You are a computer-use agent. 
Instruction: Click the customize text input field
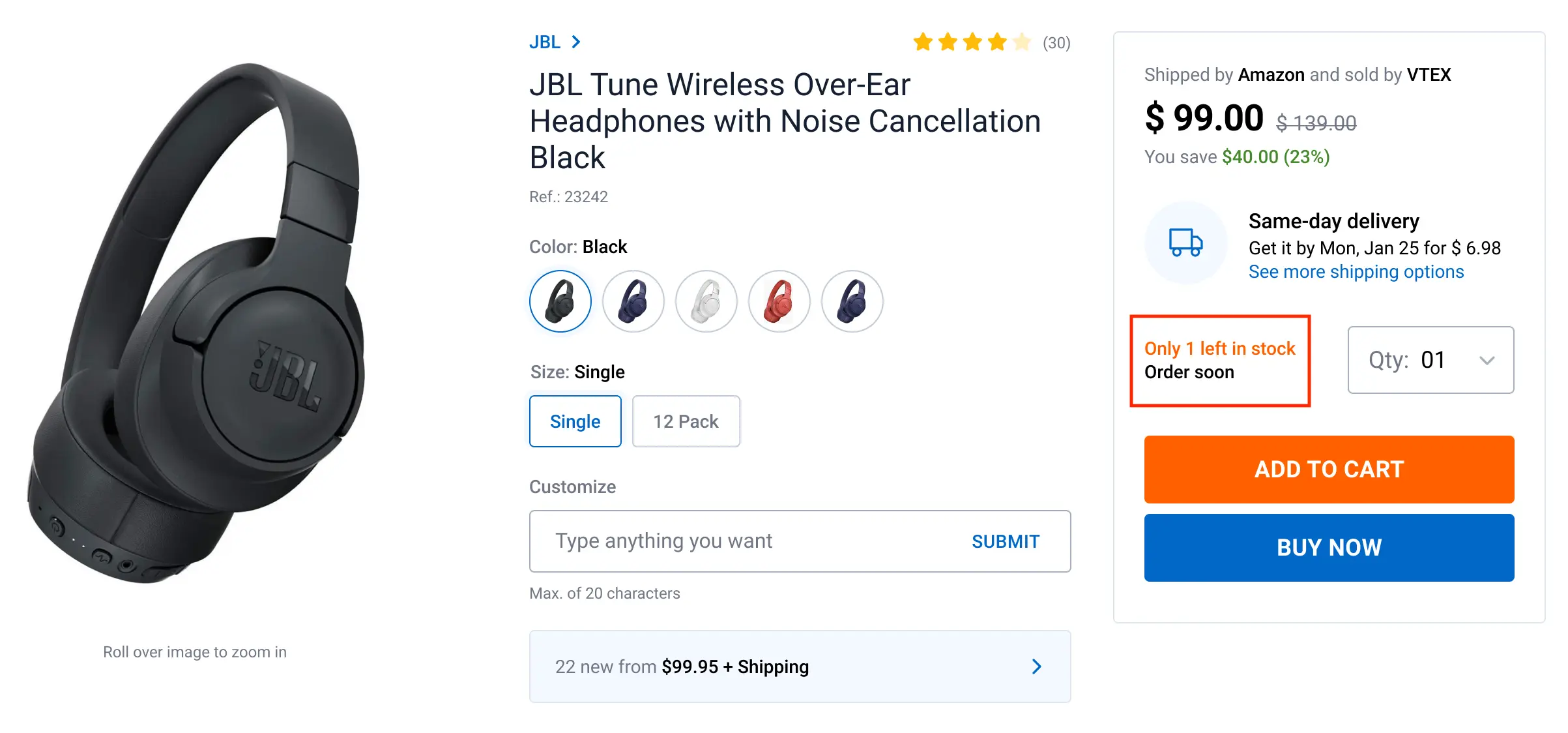[743, 541]
